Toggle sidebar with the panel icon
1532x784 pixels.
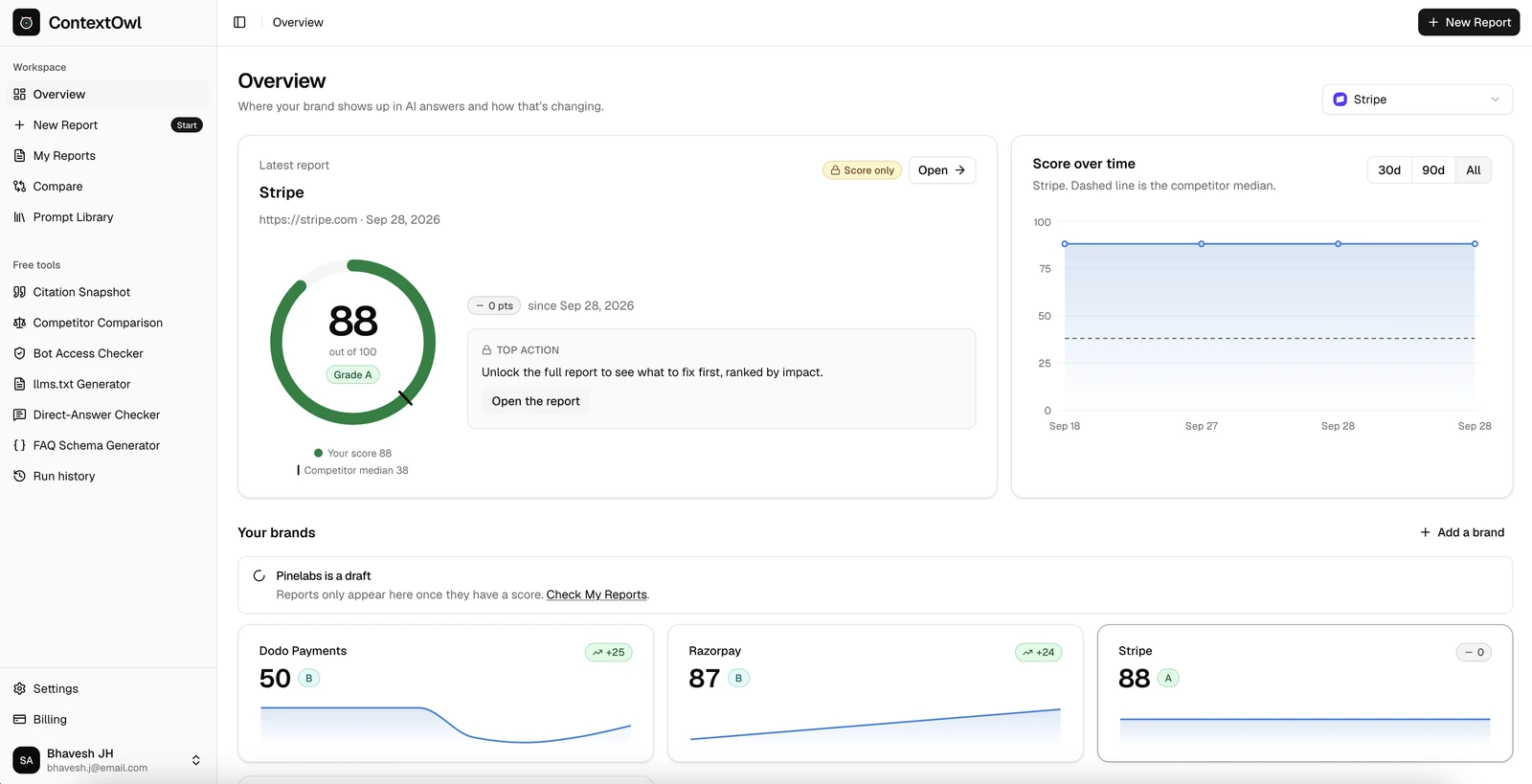(239, 22)
